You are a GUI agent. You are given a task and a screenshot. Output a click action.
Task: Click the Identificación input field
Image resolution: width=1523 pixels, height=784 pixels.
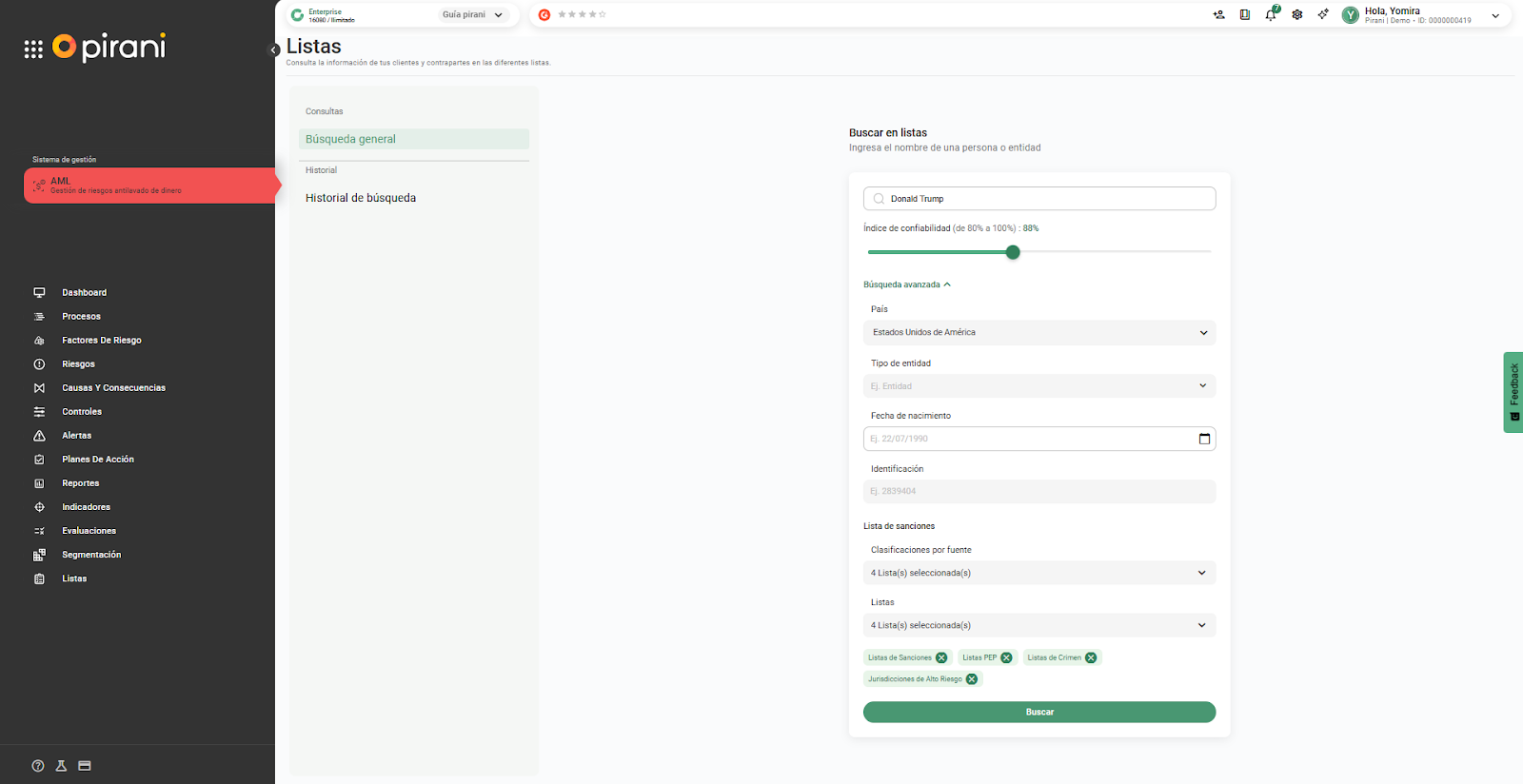1038,492
